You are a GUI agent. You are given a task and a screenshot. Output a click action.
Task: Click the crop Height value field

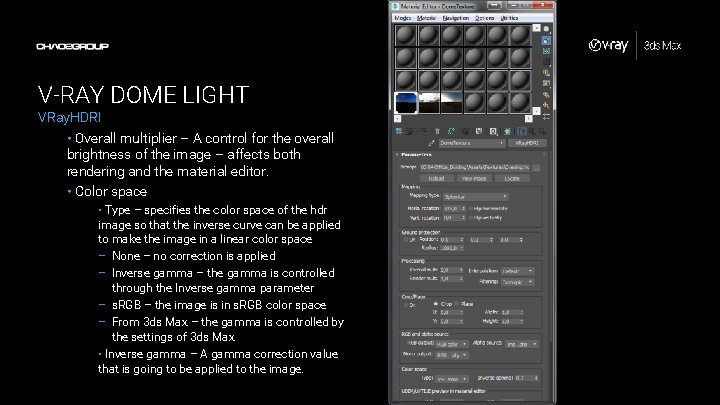click(x=512, y=321)
